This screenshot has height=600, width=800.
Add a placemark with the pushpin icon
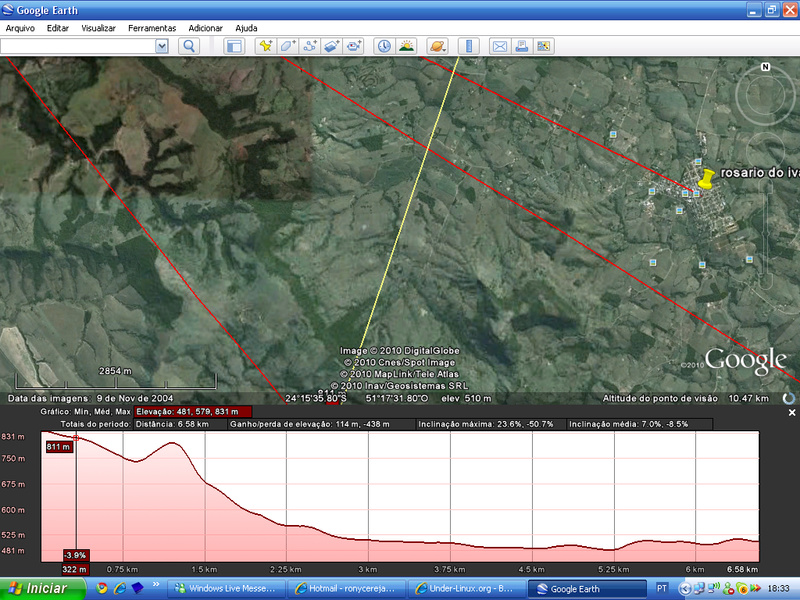(265, 46)
